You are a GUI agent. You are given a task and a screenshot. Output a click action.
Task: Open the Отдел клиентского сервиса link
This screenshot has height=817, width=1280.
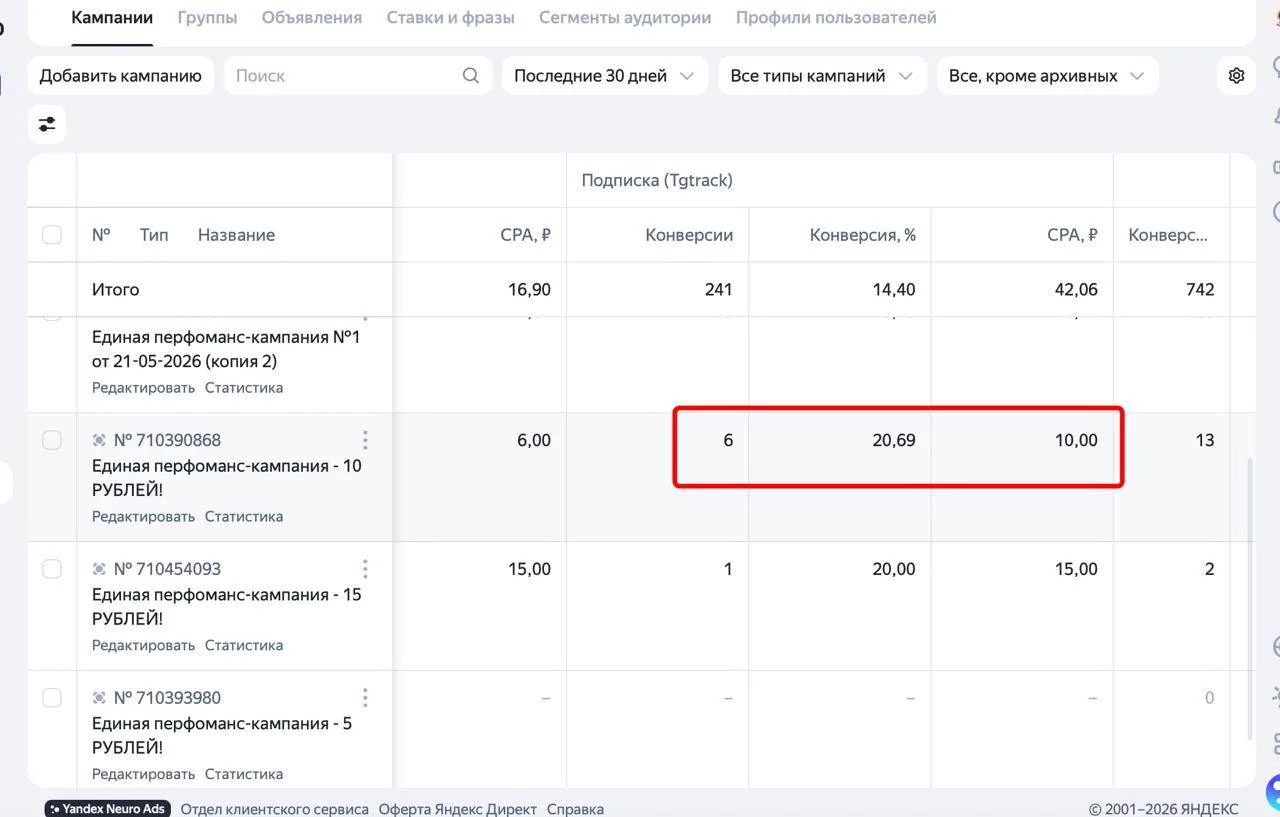[x=274, y=809]
